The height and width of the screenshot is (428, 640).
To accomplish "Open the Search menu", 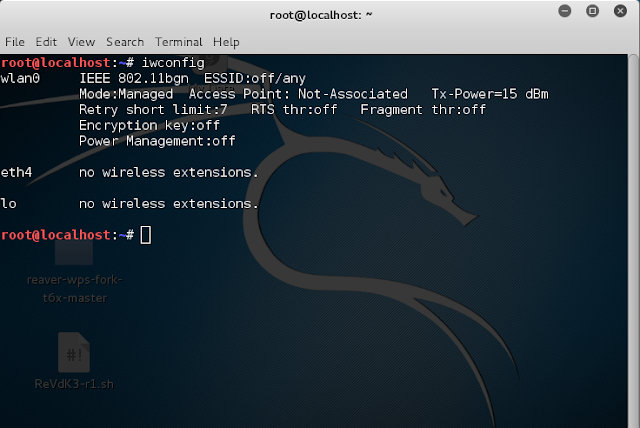I will click(125, 42).
